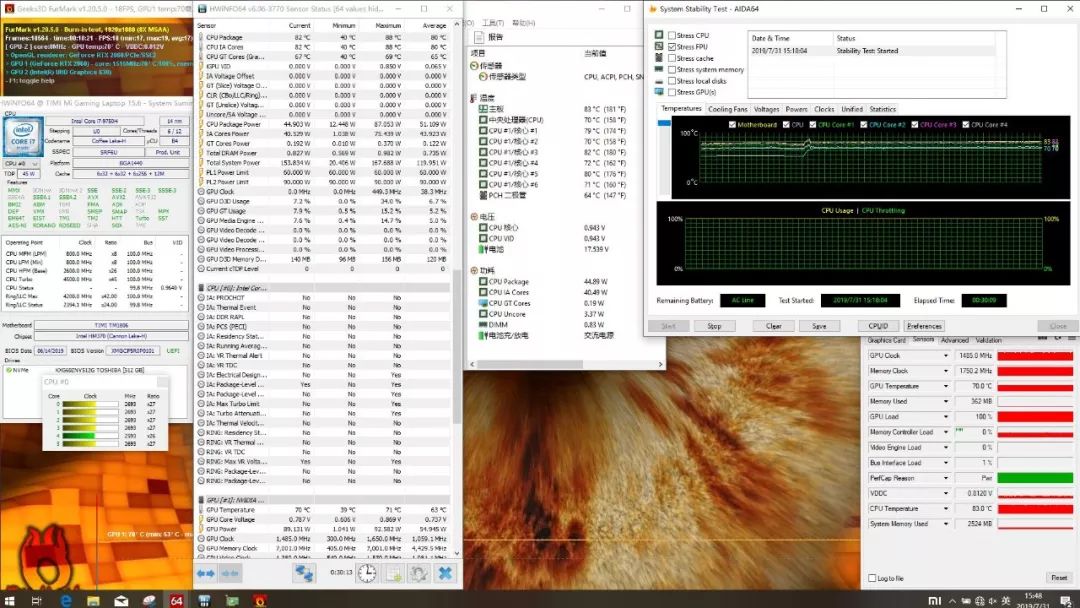Open HWiNFO sensor settings gear icon
The width and height of the screenshot is (1080, 608).
(x=419, y=573)
